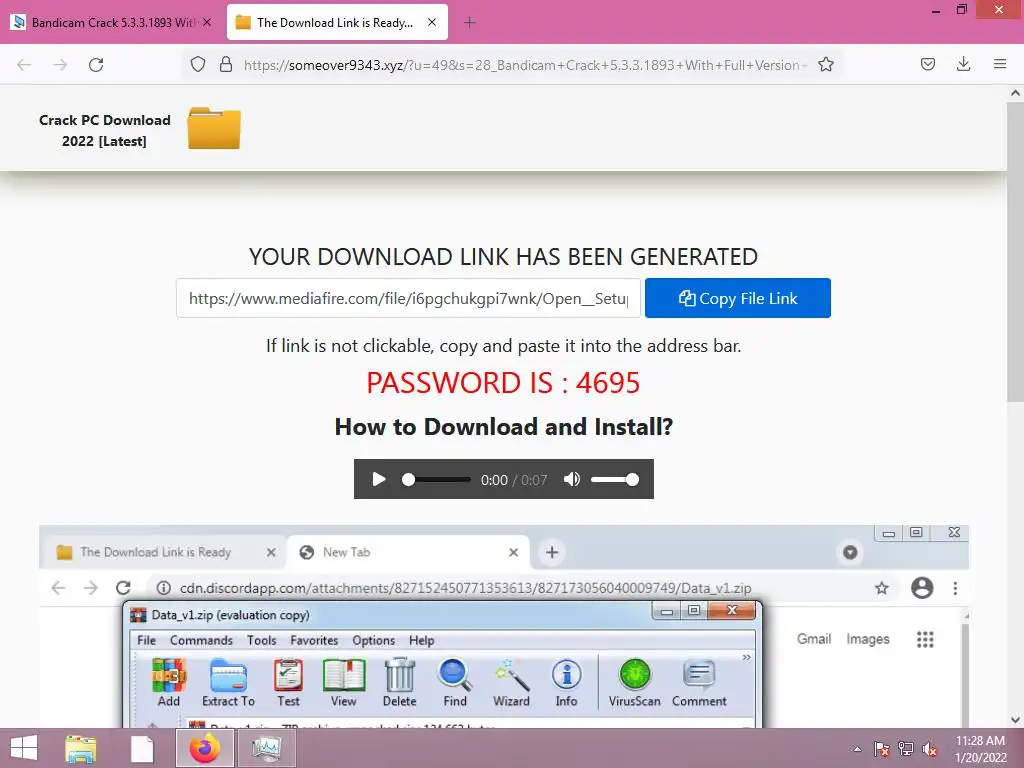Open the WinRAR Favorites menu in tutorial image
The image size is (1024, 768).
[314, 640]
